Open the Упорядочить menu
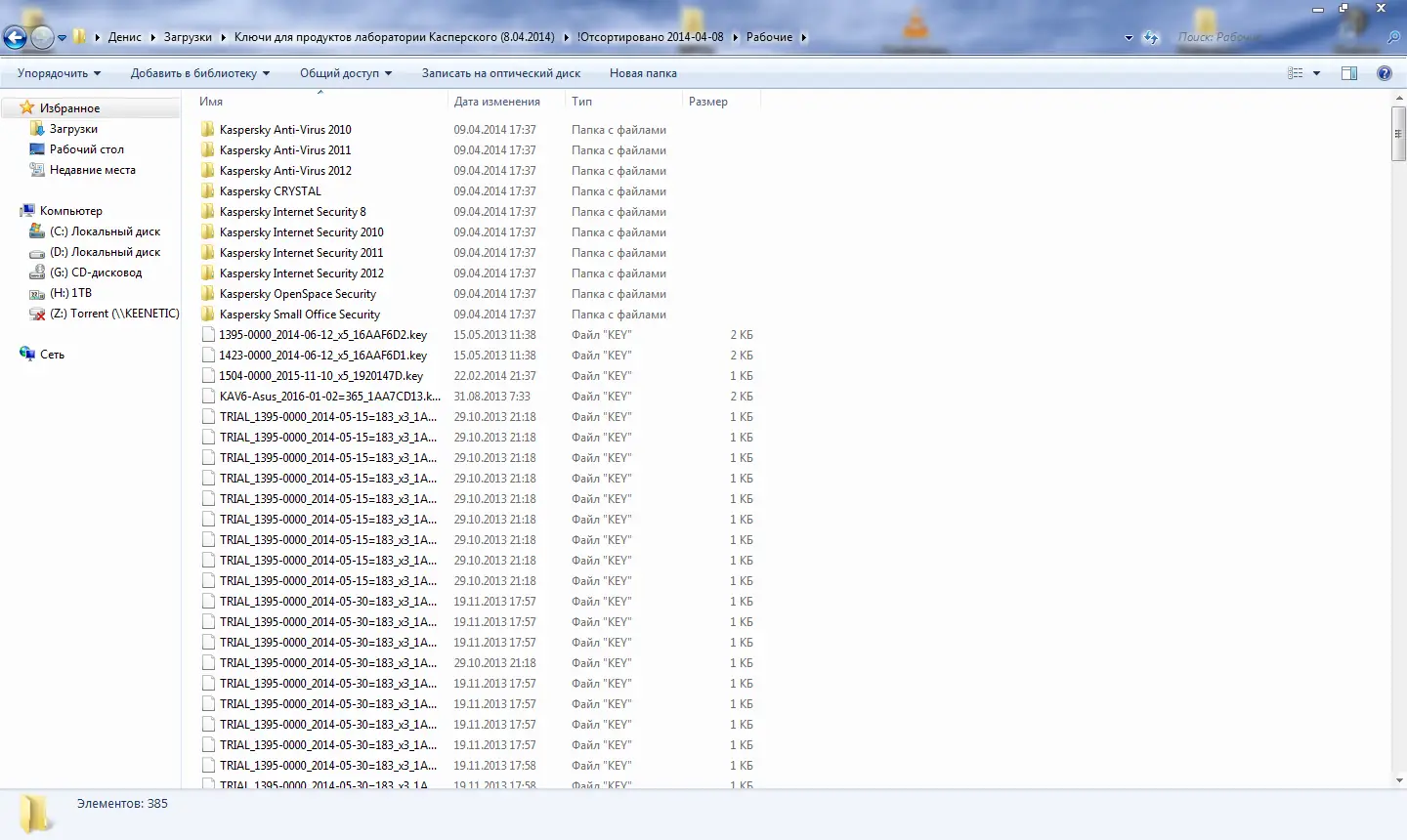1407x840 pixels. tap(59, 73)
